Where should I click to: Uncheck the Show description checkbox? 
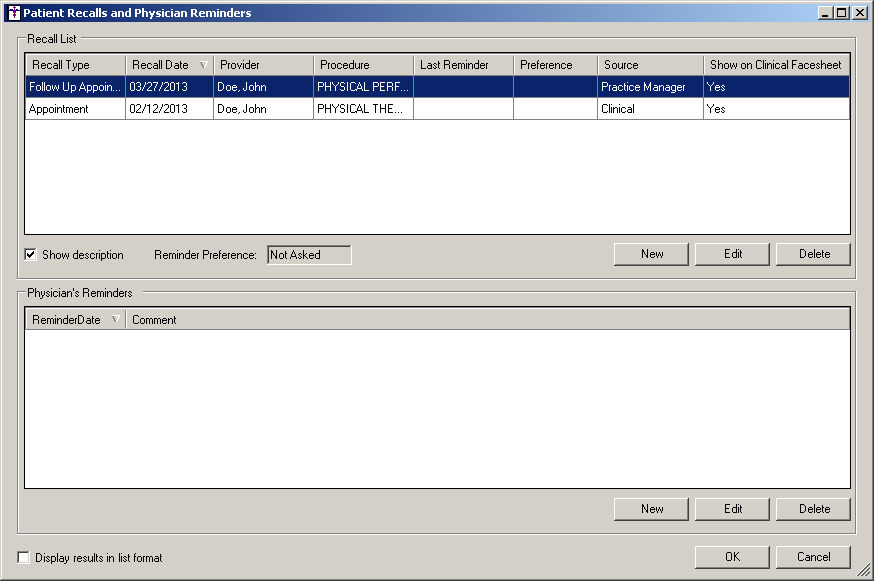30,255
